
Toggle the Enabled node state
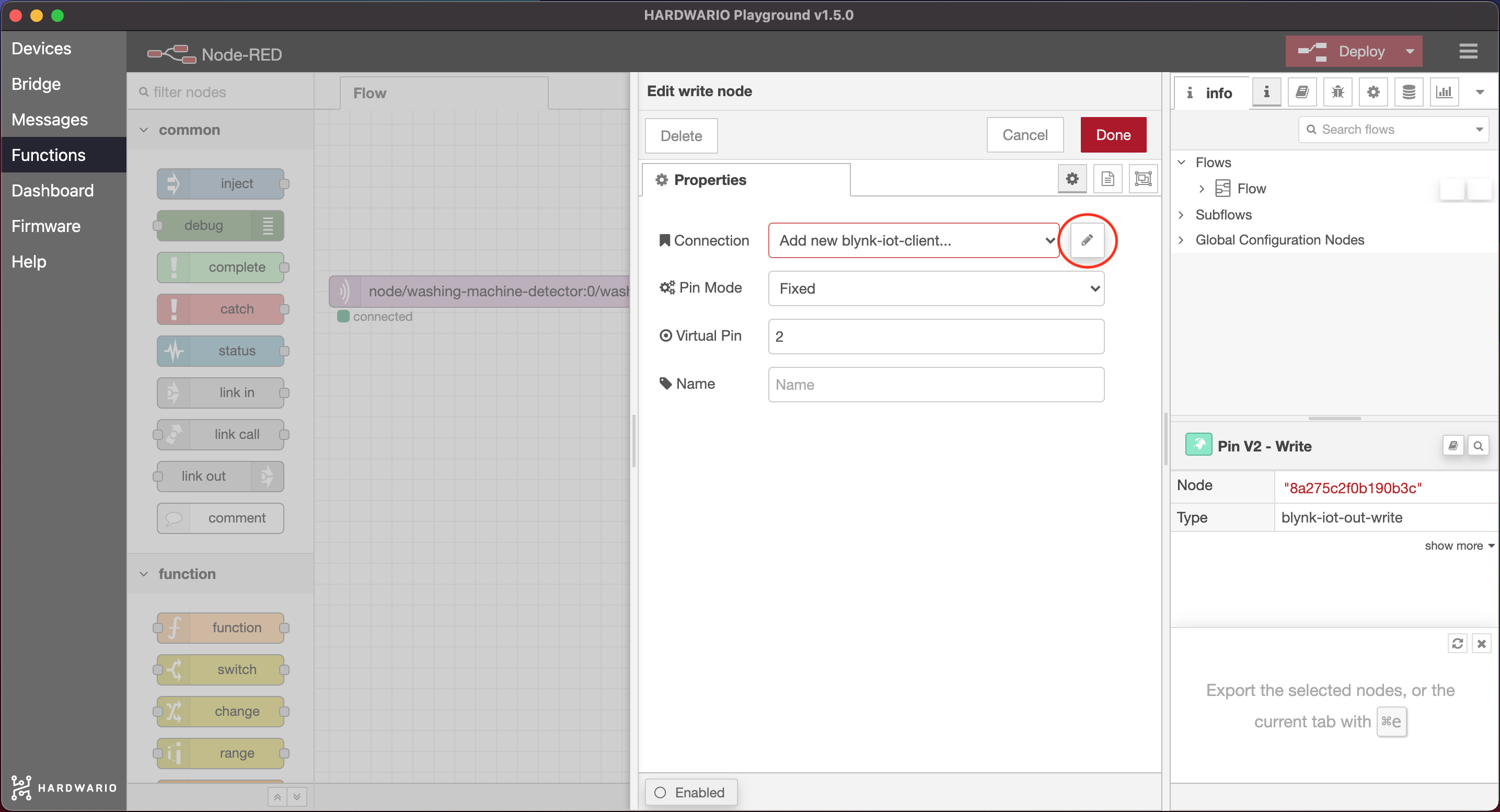tap(690, 792)
